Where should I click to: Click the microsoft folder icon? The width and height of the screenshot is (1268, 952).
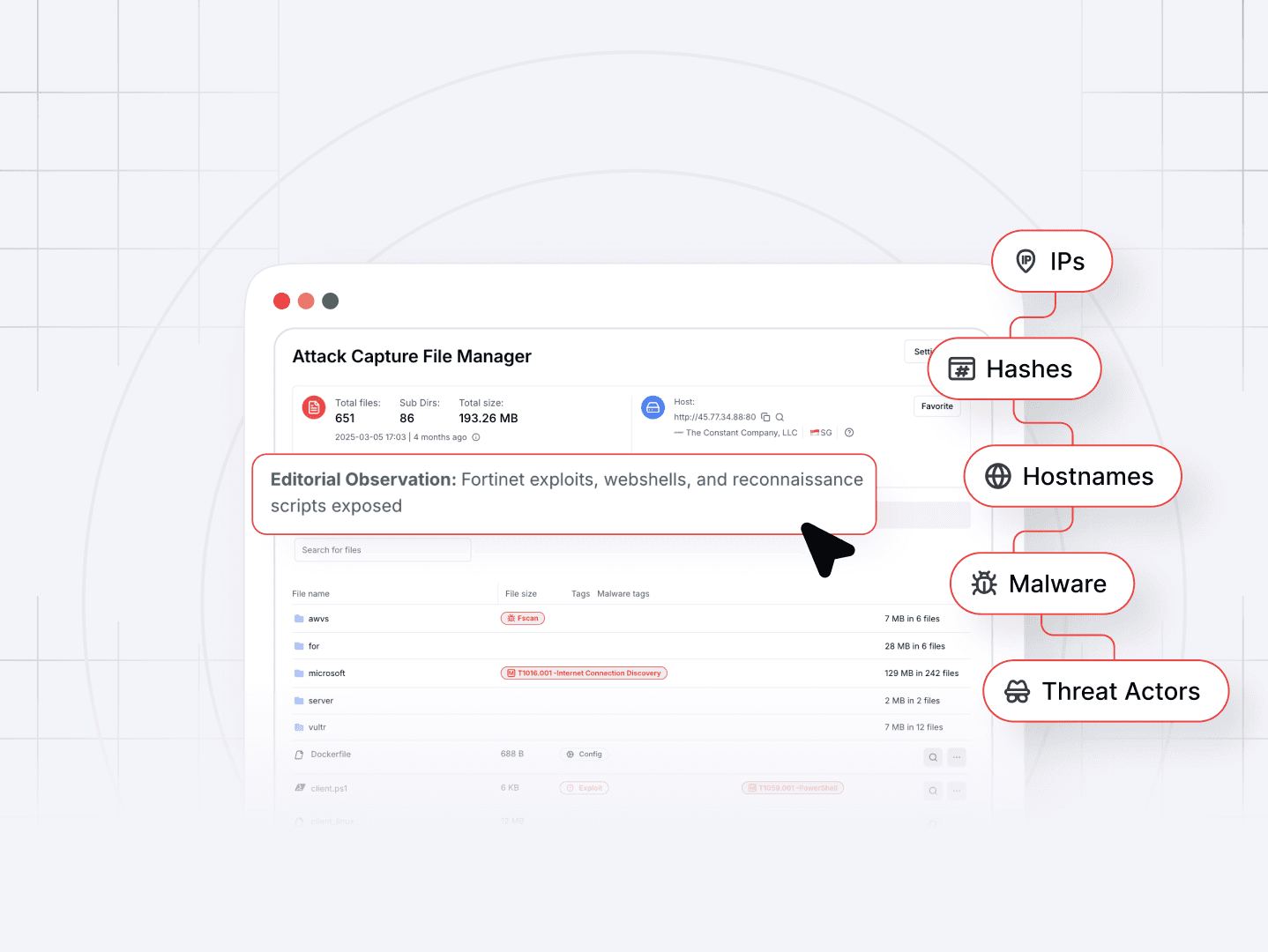(x=299, y=673)
